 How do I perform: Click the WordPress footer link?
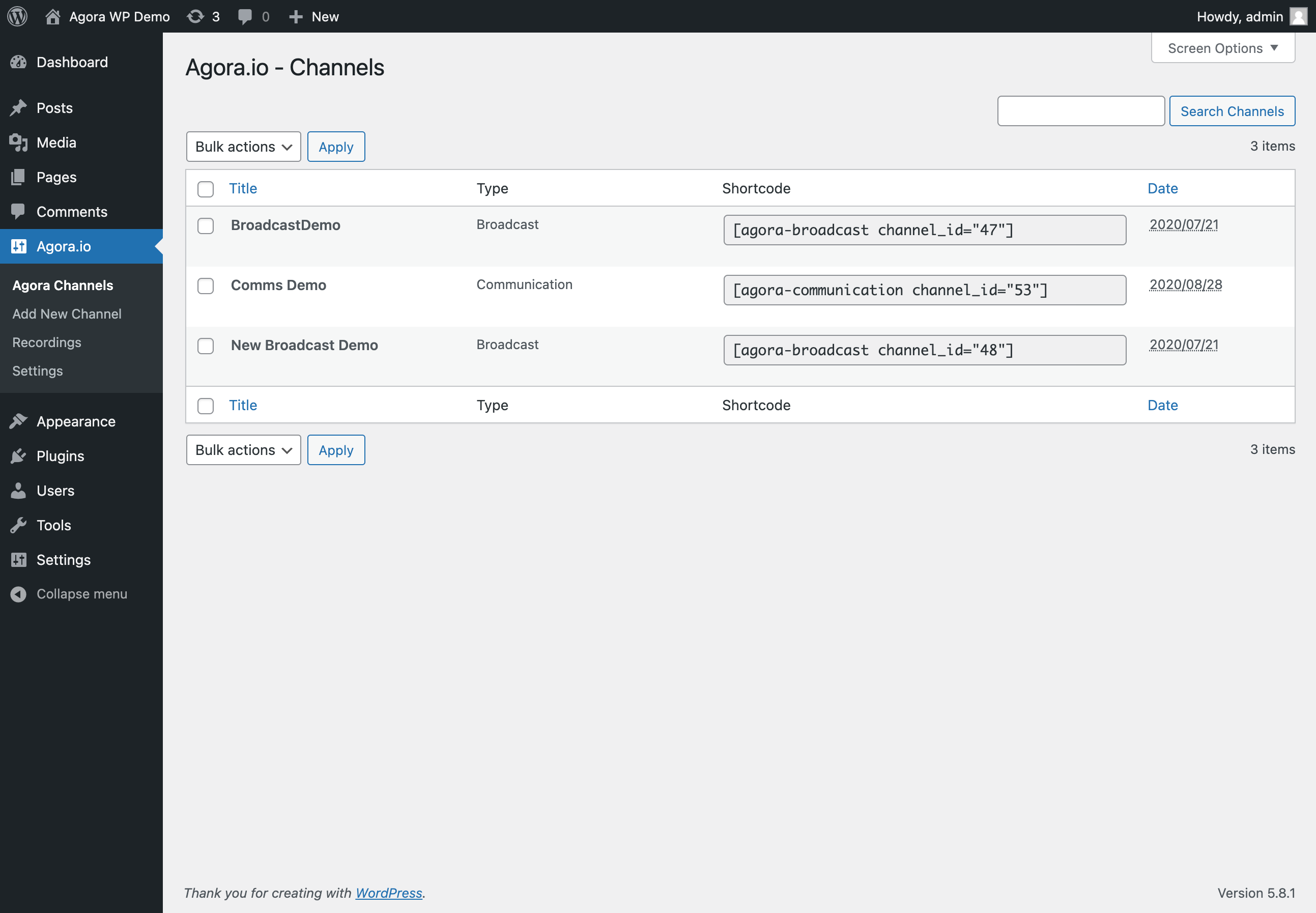point(389,893)
